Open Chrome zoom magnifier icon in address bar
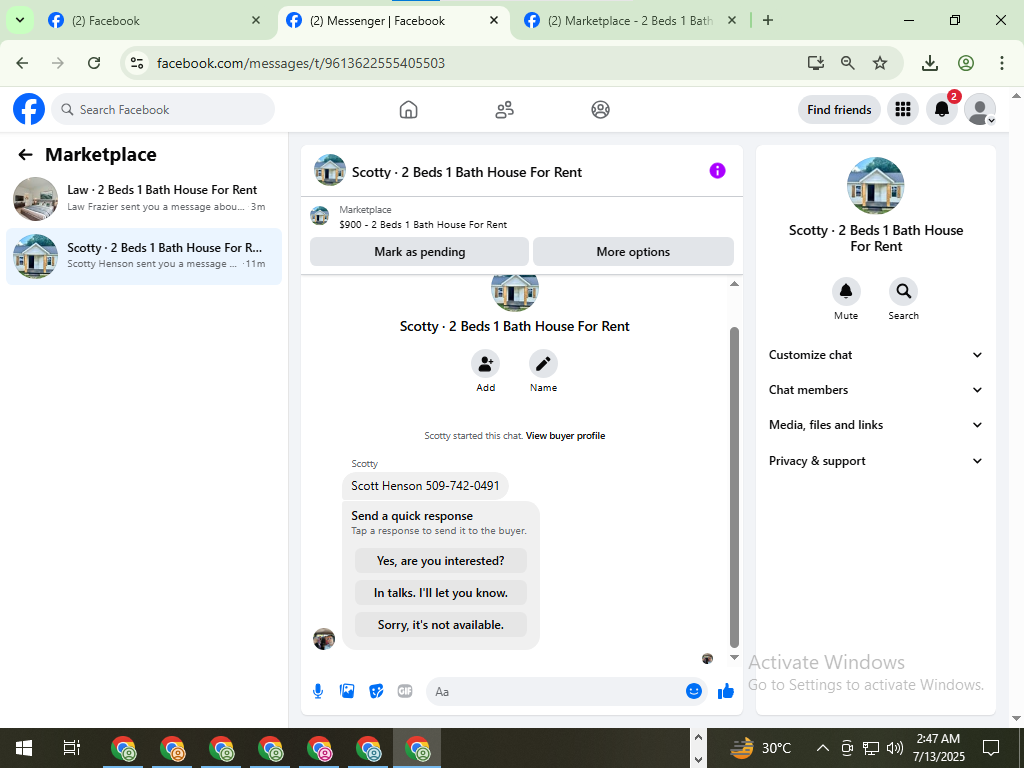The image size is (1024, 768). [x=848, y=63]
